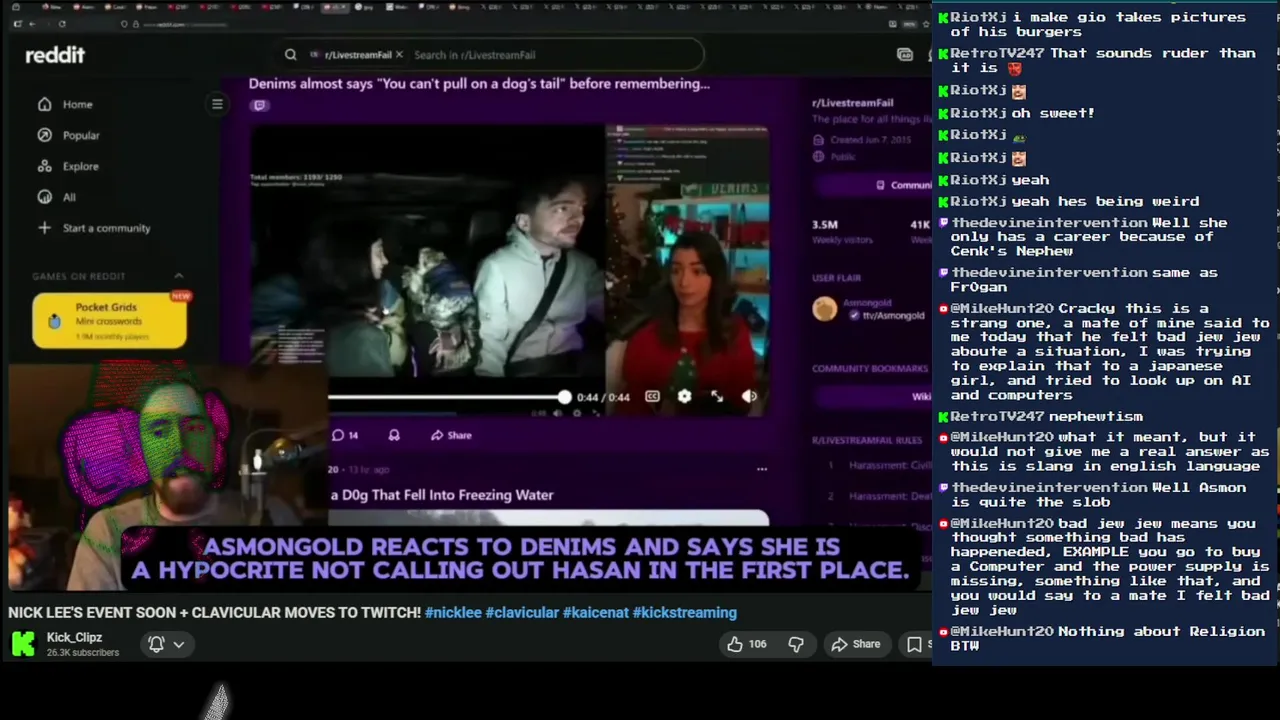This screenshot has width=1280, height=720.
Task: Click the Home house icon
Action: pyautogui.click(x=44, y=104)
